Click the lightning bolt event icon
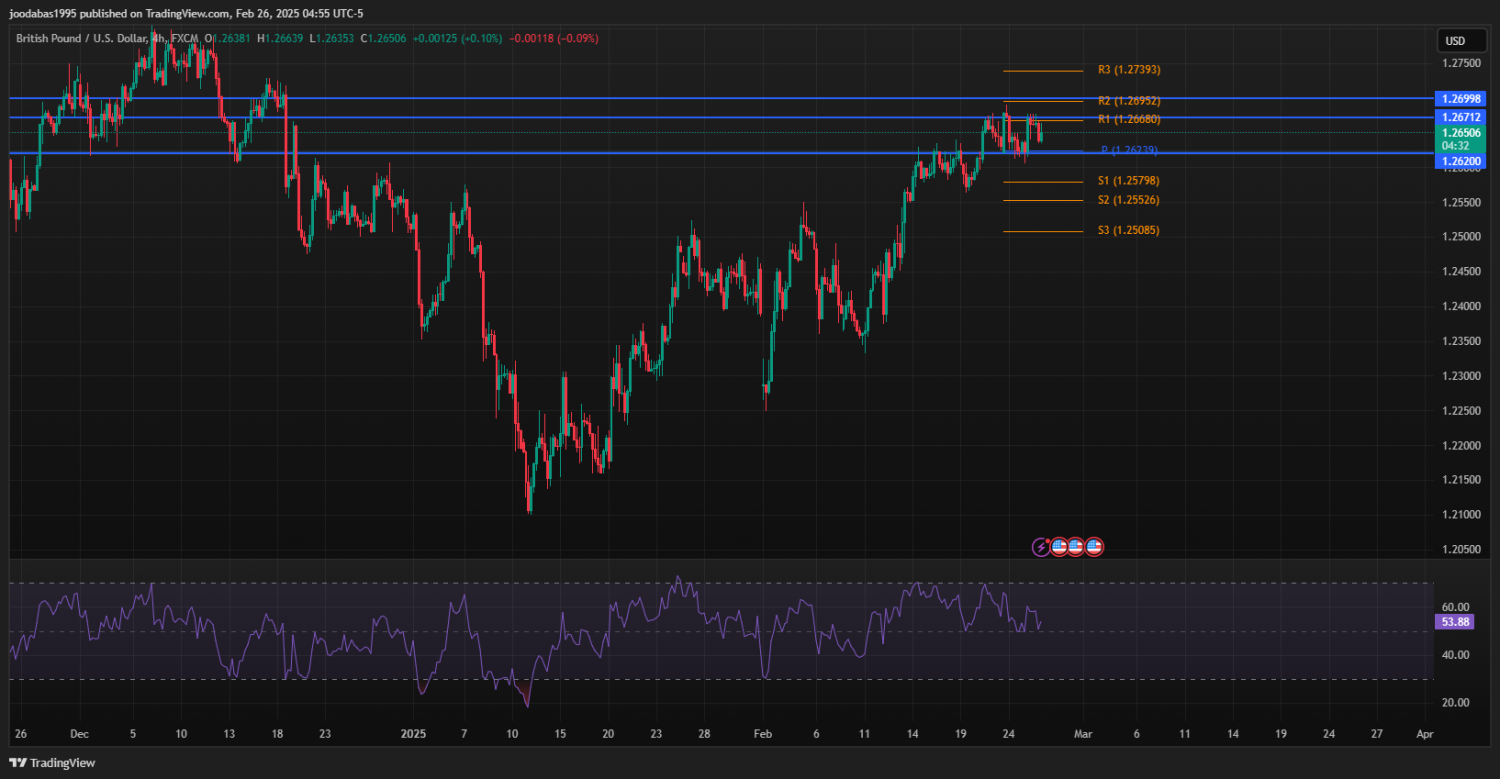1500x779 pixels. pos(1041,547)
